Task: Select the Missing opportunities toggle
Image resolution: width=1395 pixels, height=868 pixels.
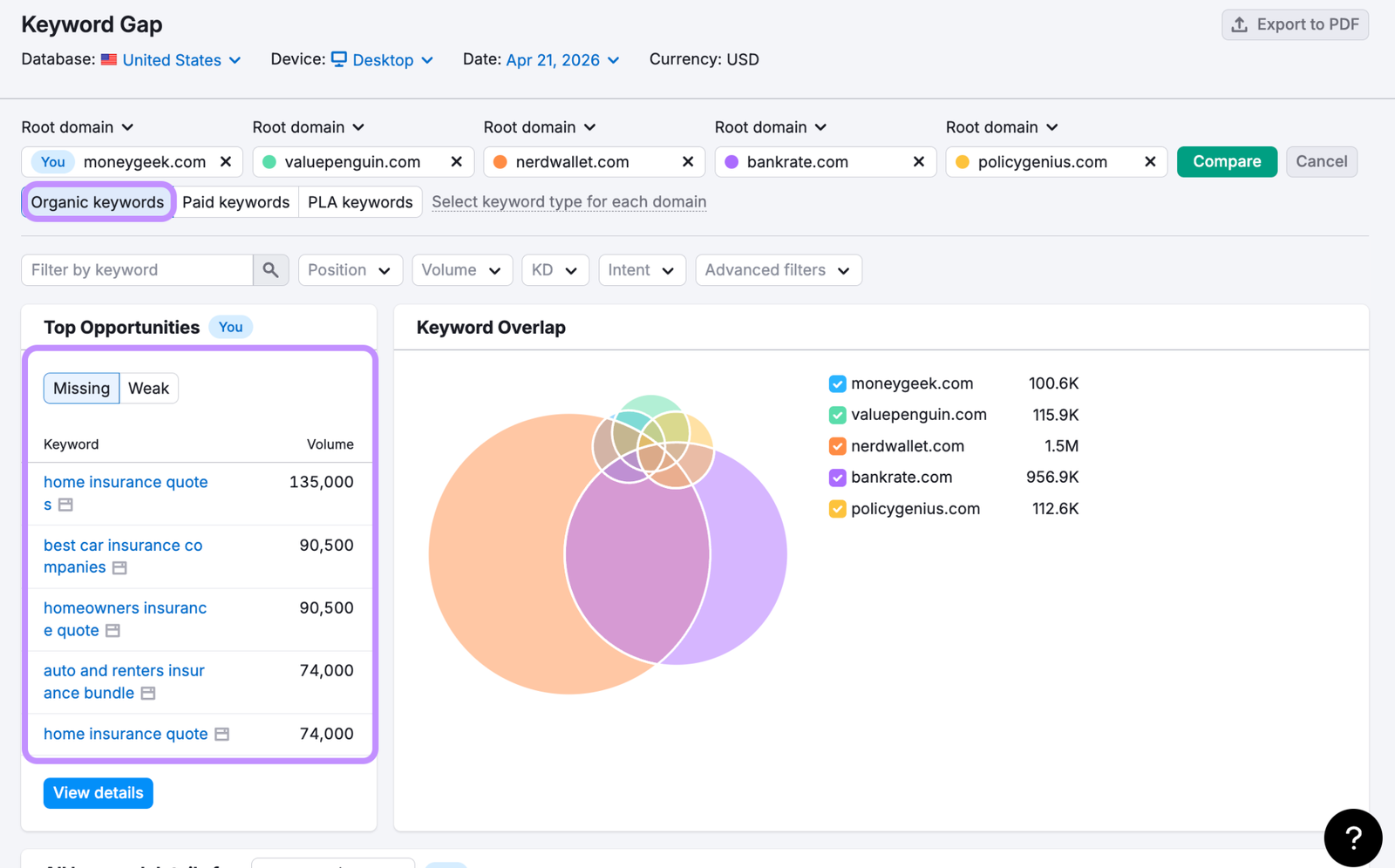Action: coord(81,388)
